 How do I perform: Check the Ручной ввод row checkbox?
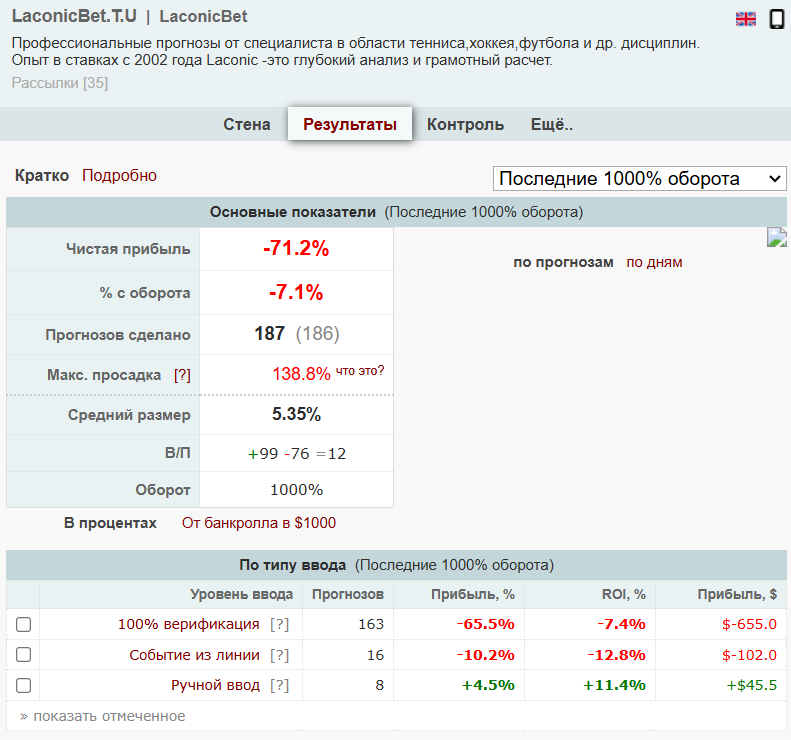coord(24,685)
